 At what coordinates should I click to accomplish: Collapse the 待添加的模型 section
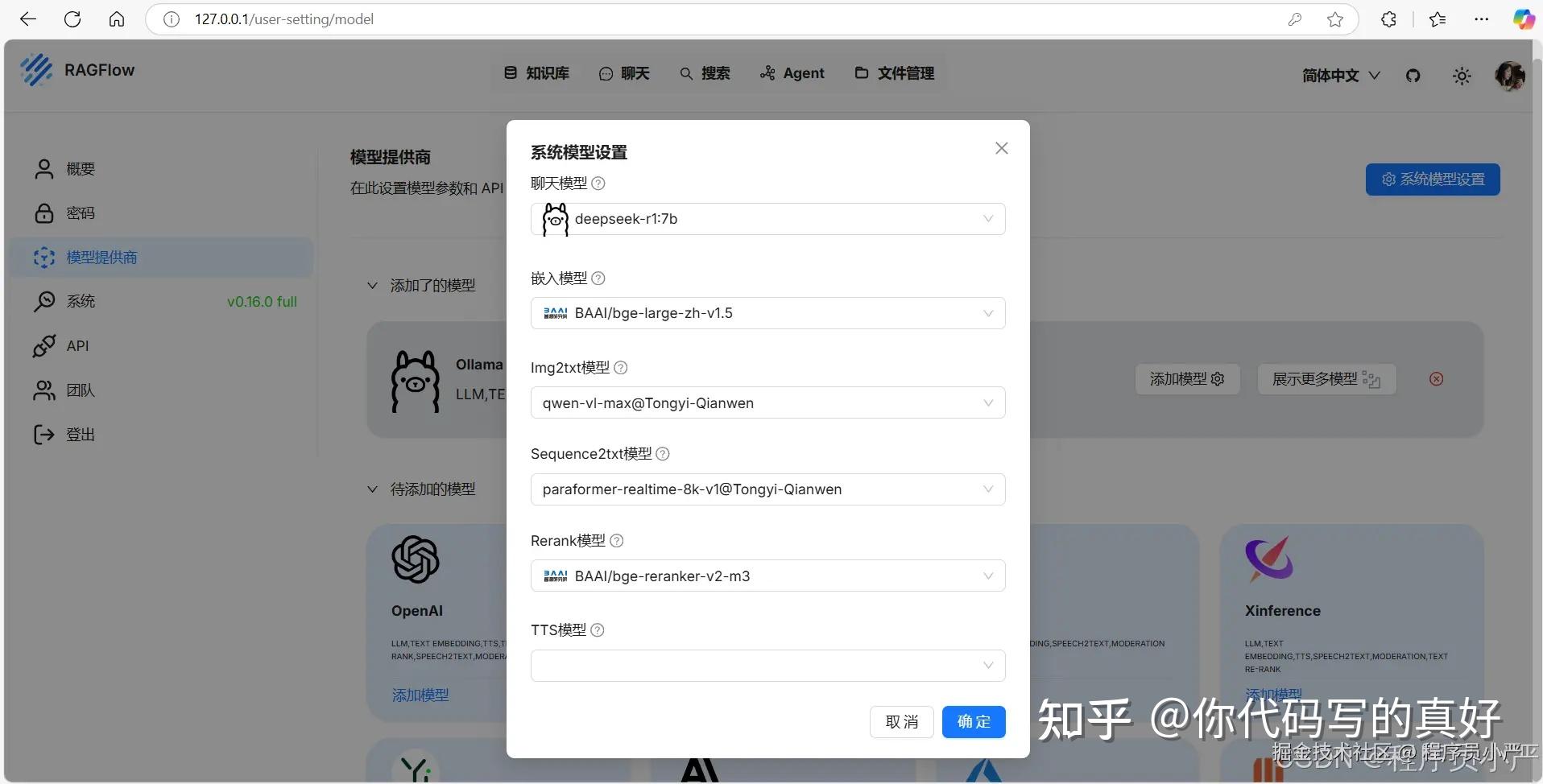click(372, 489)
